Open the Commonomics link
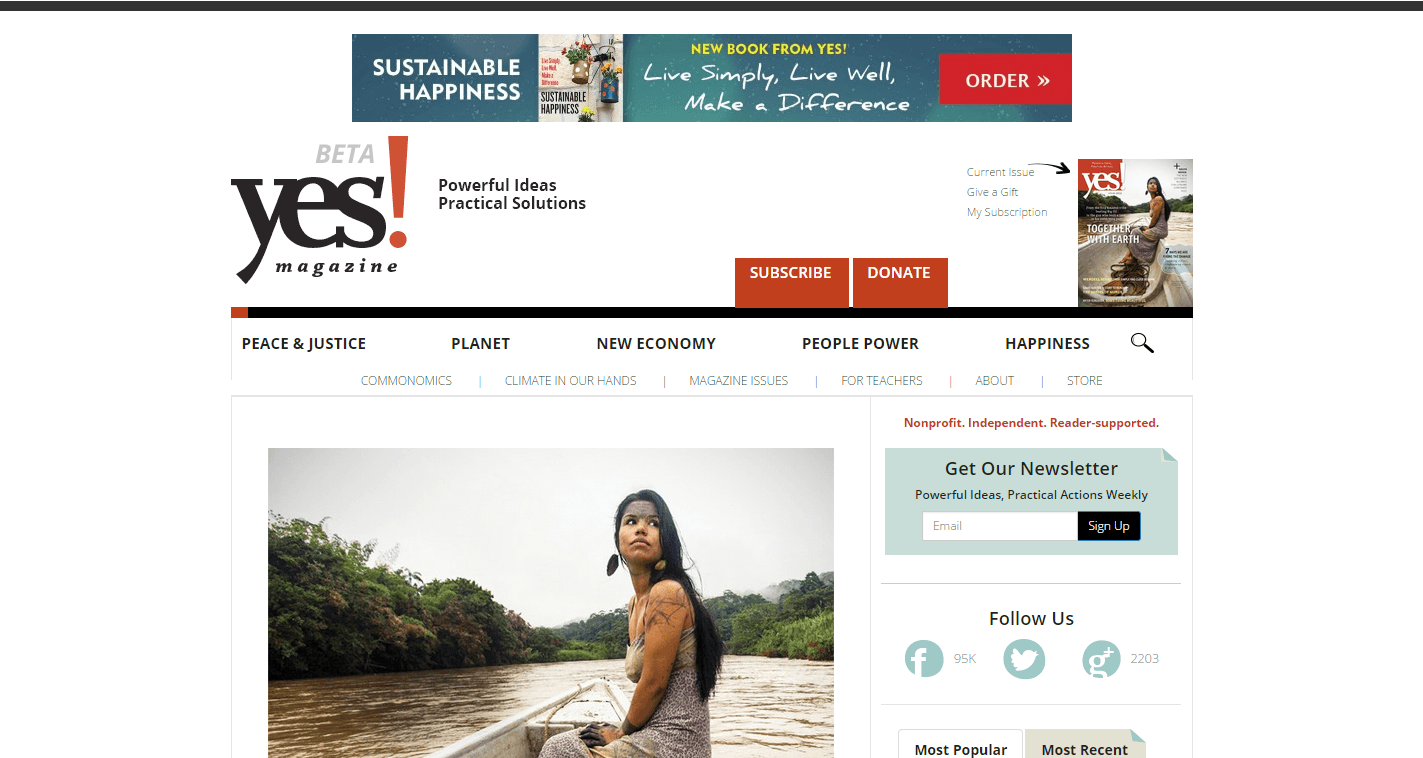 (406, 381)
